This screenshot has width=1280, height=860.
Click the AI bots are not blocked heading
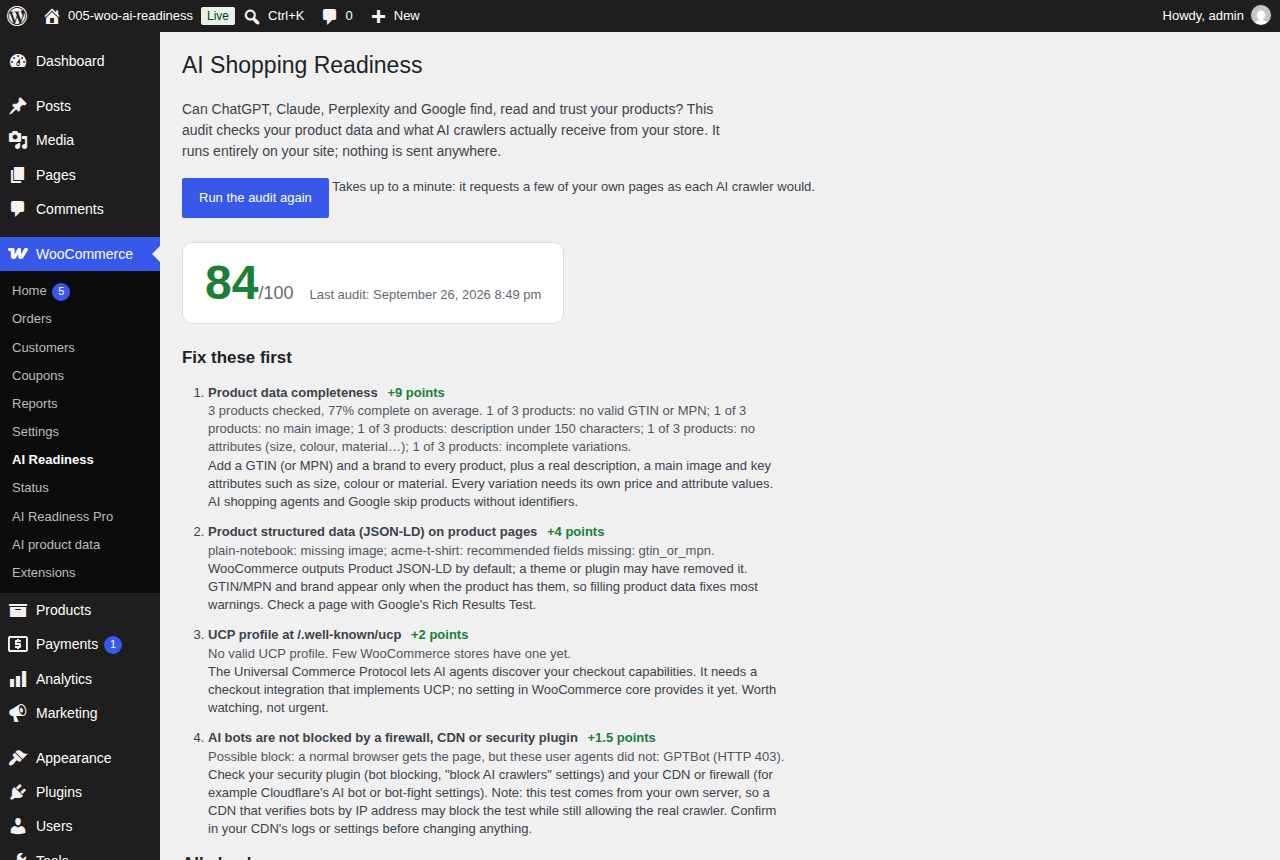pos(393,738)
